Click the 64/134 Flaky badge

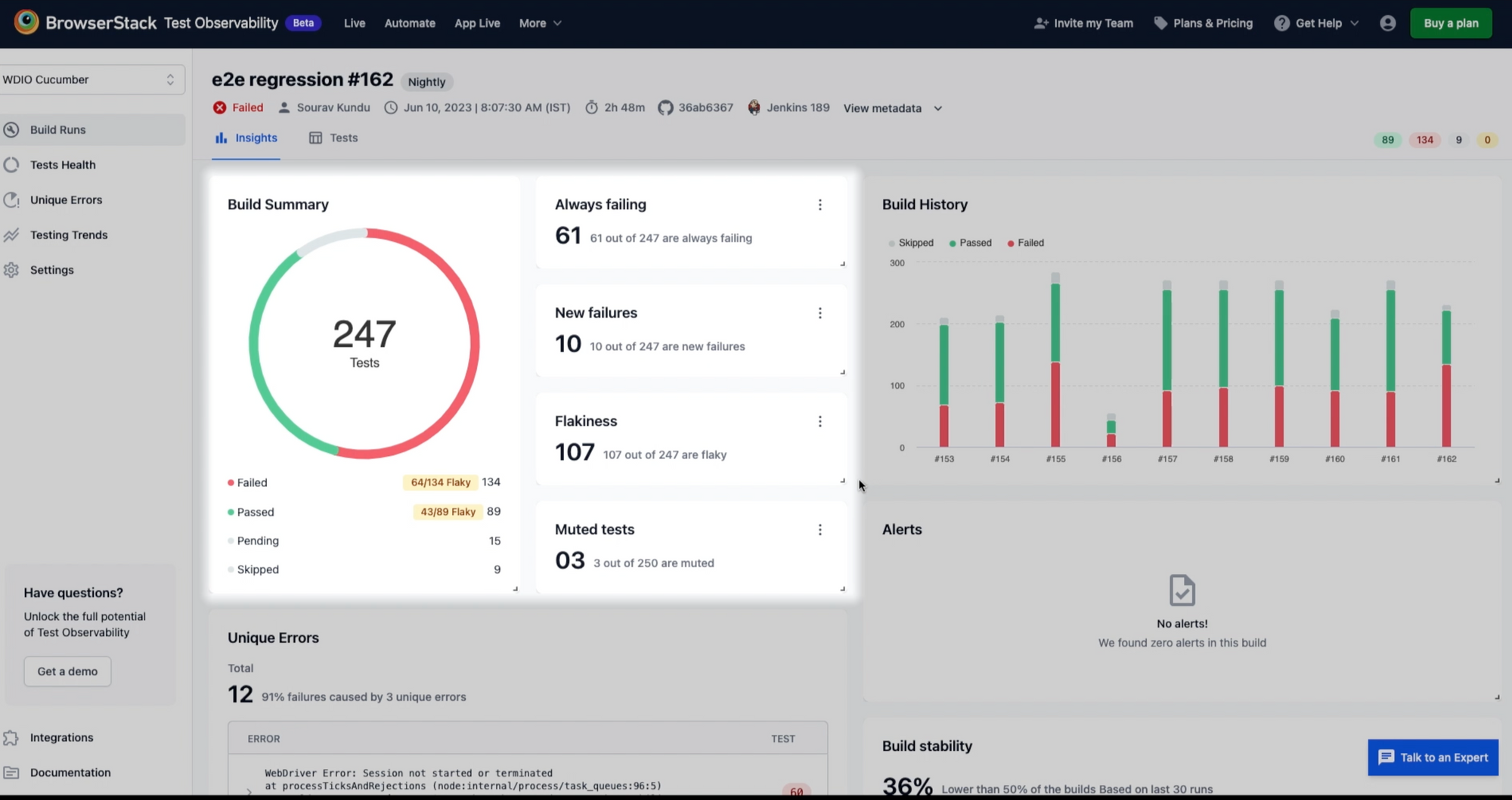[x=441, y=482]
